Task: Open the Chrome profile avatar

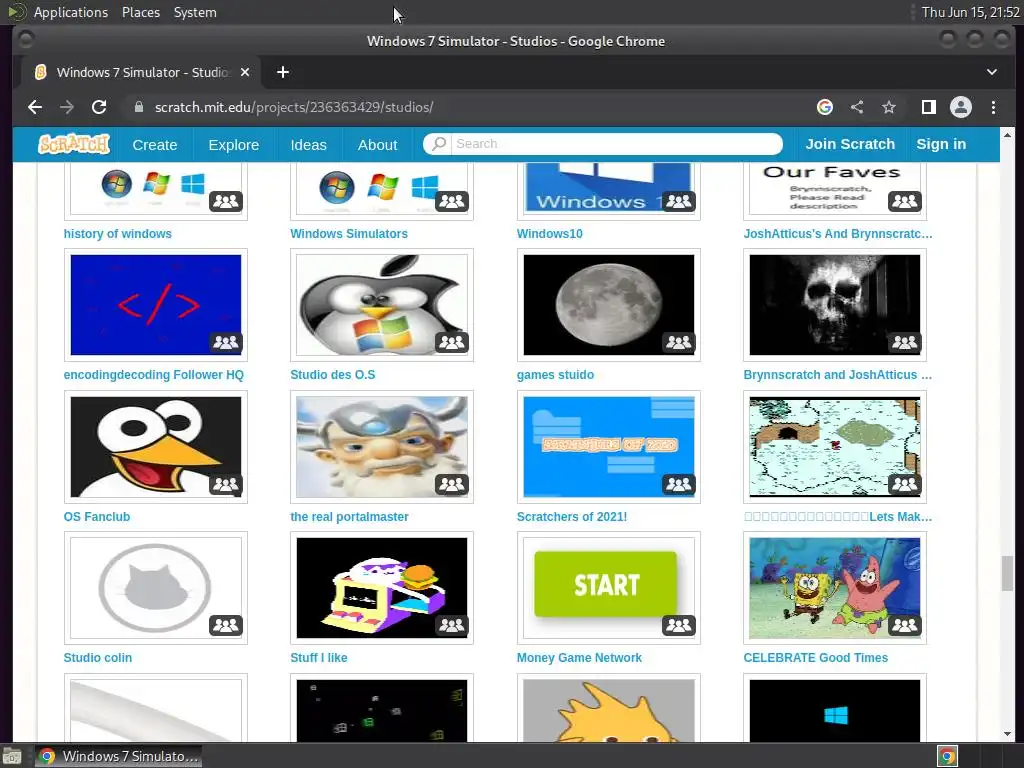Action: 961,107
